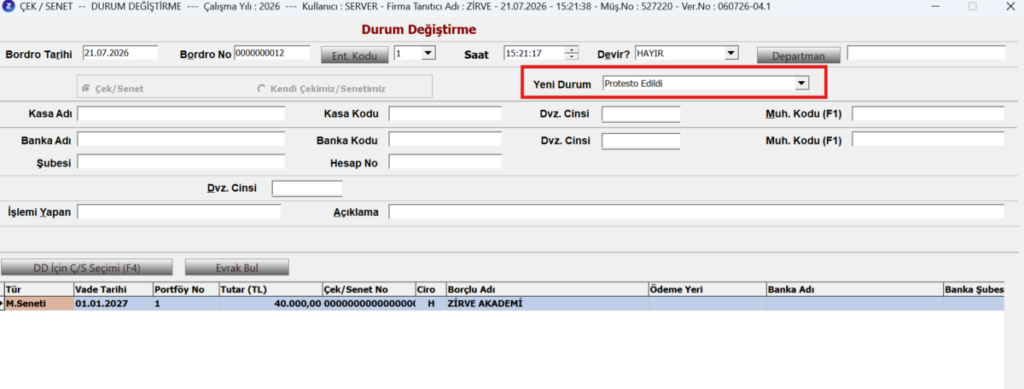Focus the Bordro Tarihi date field

point(120,53)
